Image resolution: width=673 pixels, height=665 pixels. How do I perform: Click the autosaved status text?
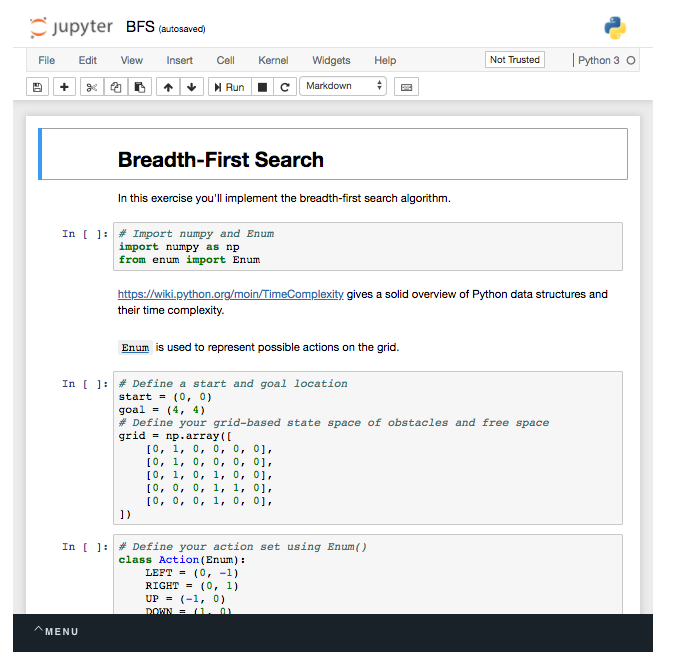[182, 29]
